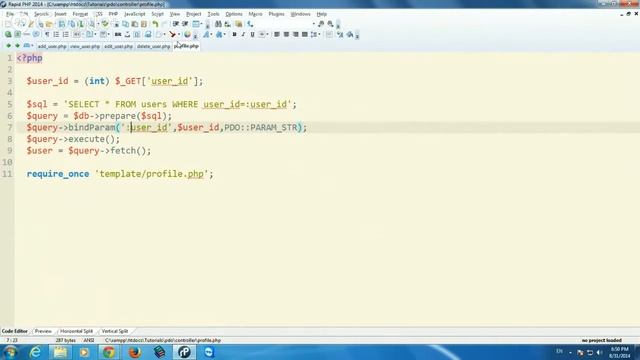Expand dropdown beside red arrow icon

coord(179,34)
